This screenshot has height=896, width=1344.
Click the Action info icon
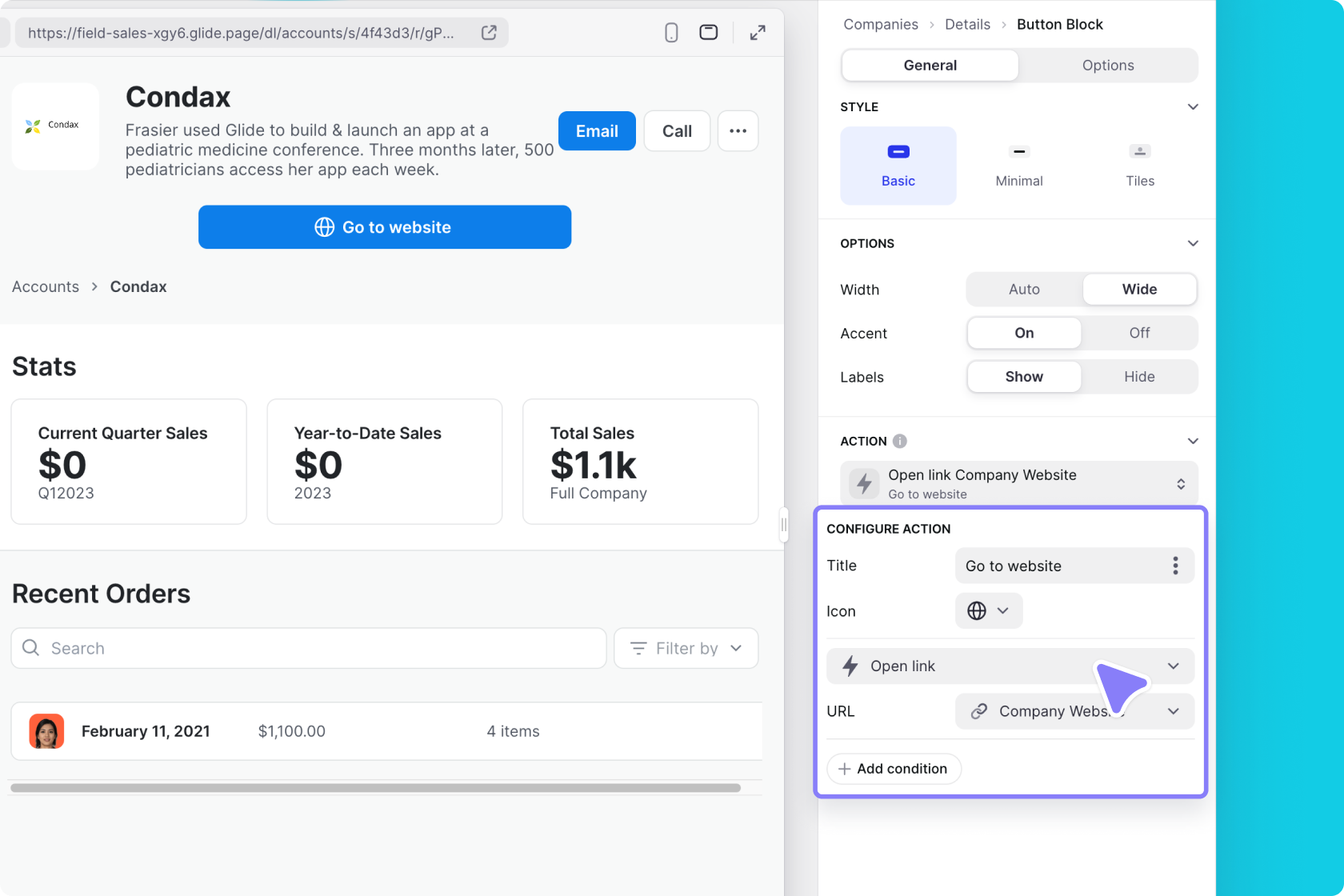(900, 441)
